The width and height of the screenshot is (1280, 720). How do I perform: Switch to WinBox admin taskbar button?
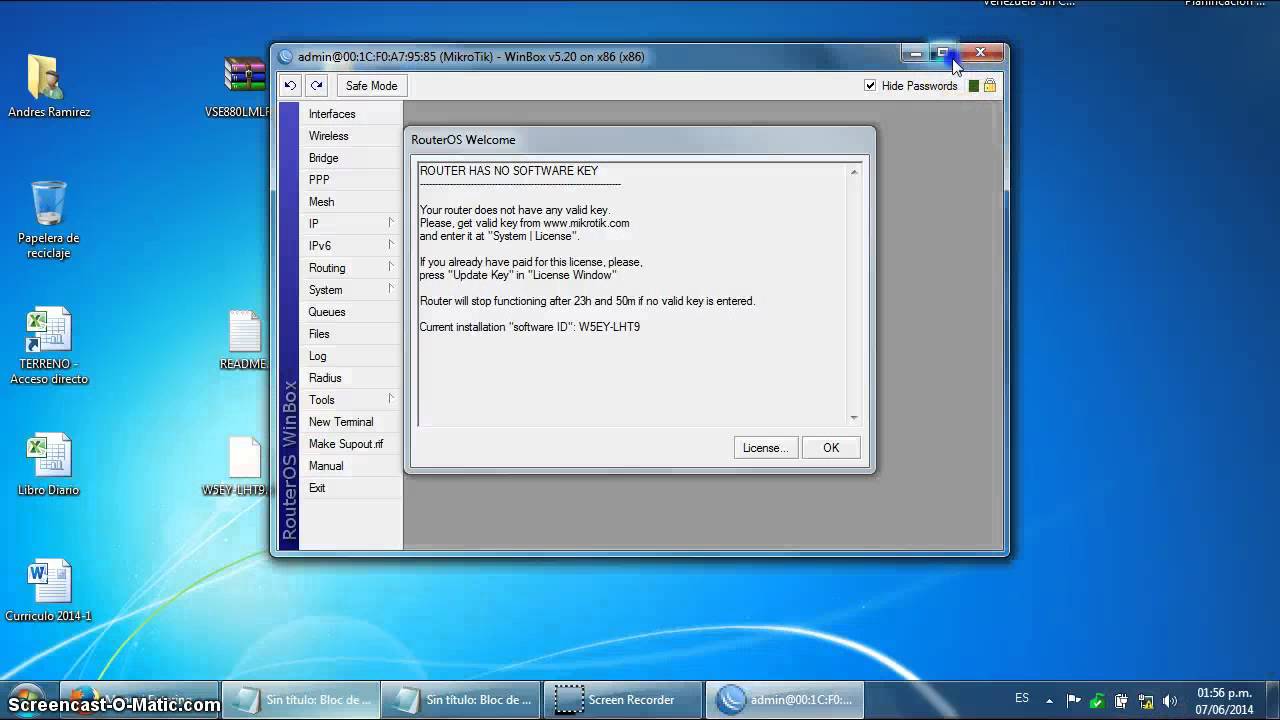click(785, 700)
